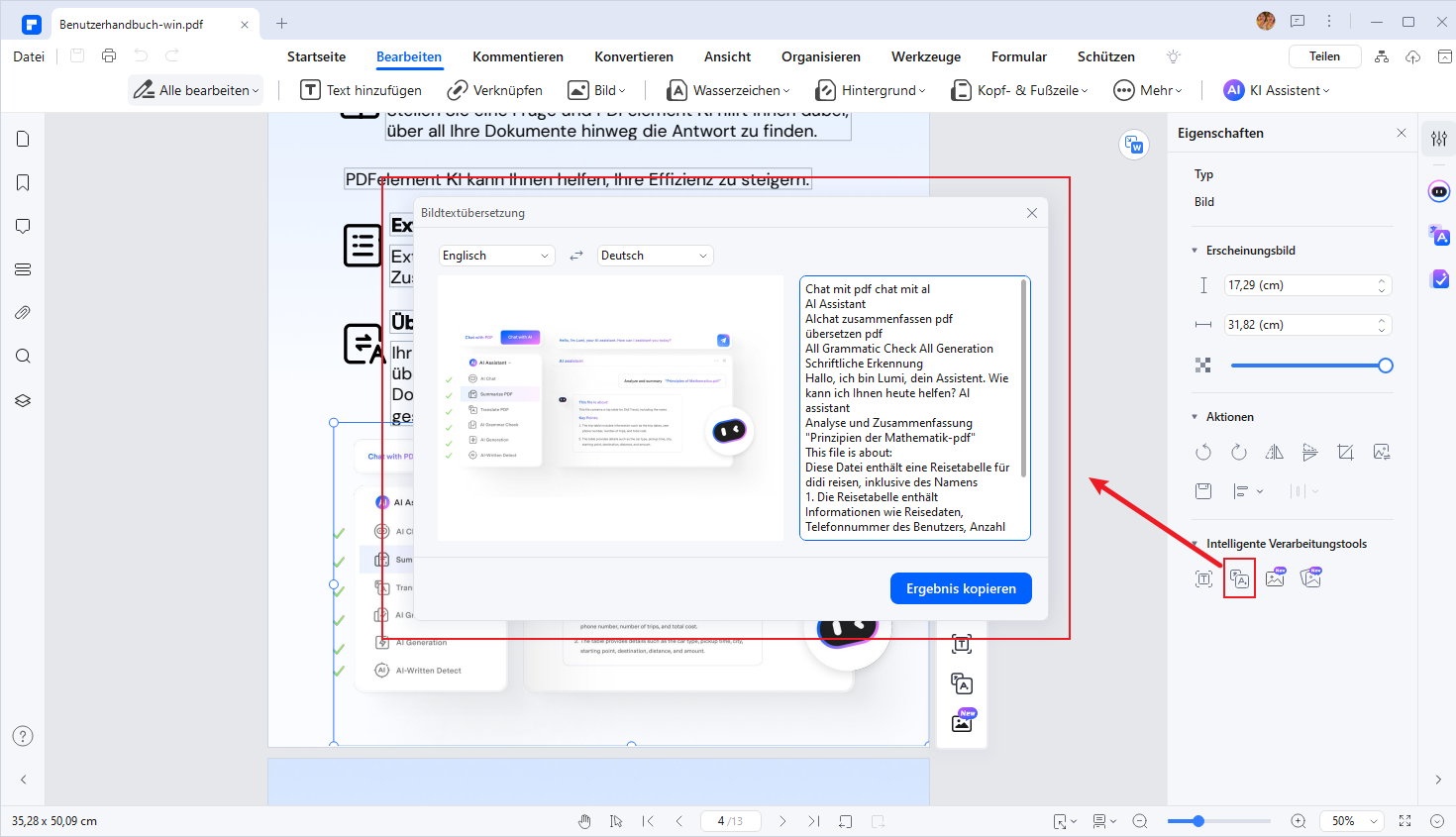Click the zoom out minus button
The width and height of the screenshot is (1456, 837).
[1140, 821]
